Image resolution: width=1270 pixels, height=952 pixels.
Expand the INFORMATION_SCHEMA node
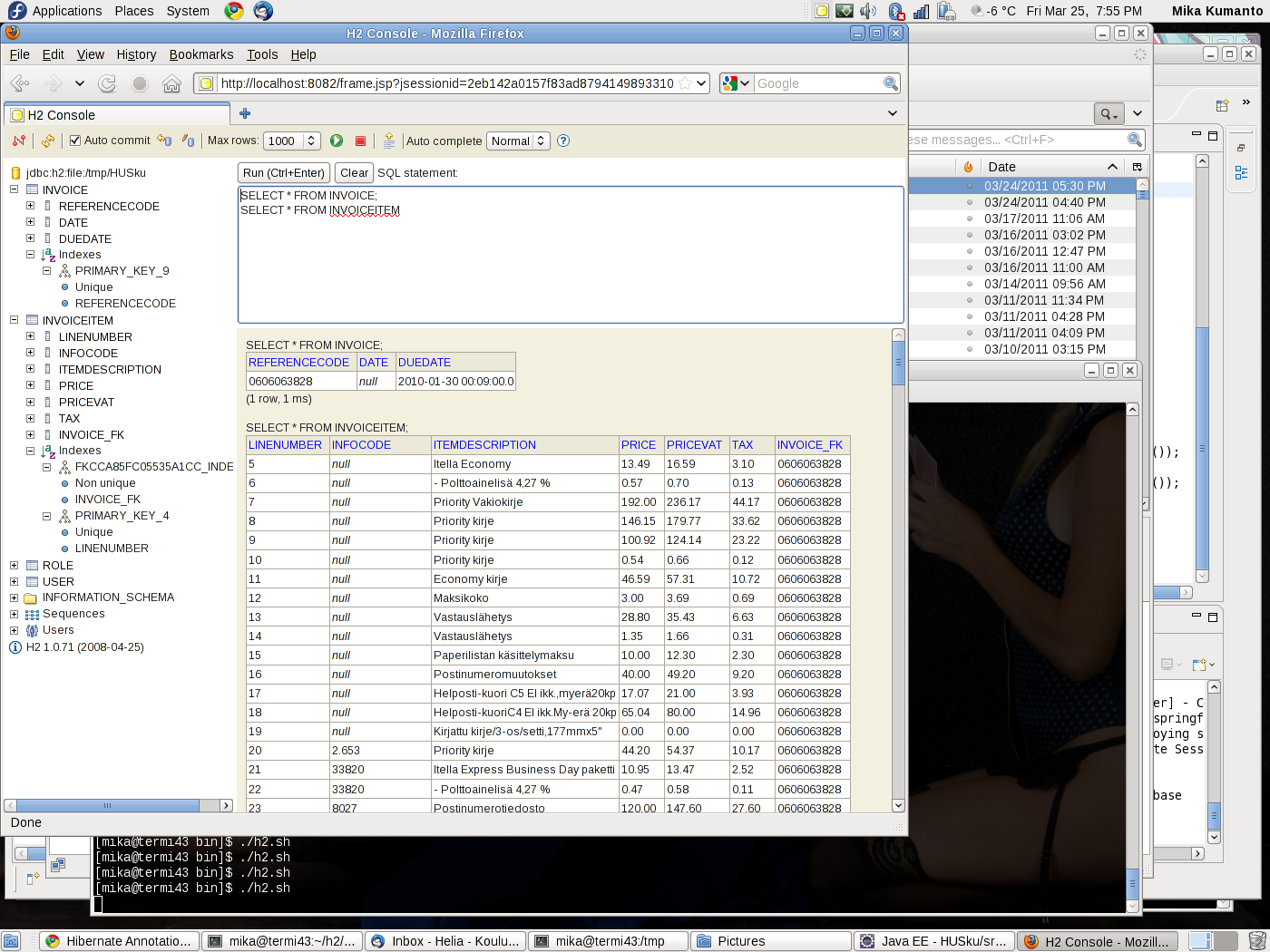pos(15,597)
